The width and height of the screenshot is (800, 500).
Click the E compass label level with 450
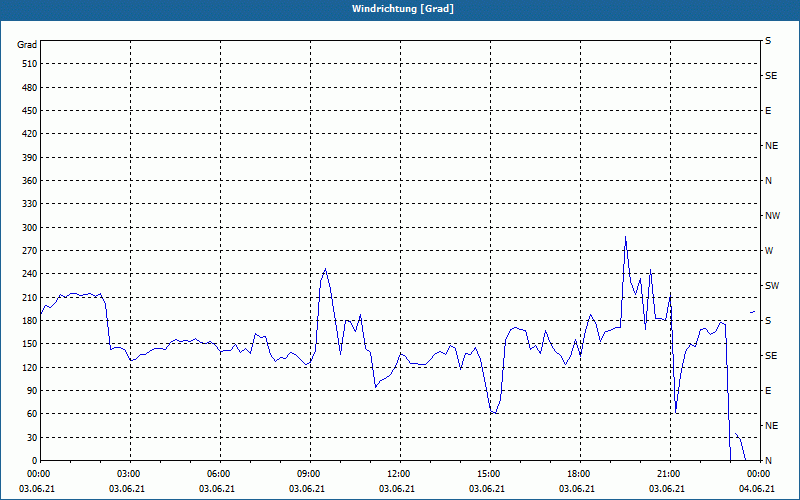click(x=768, y=111)
